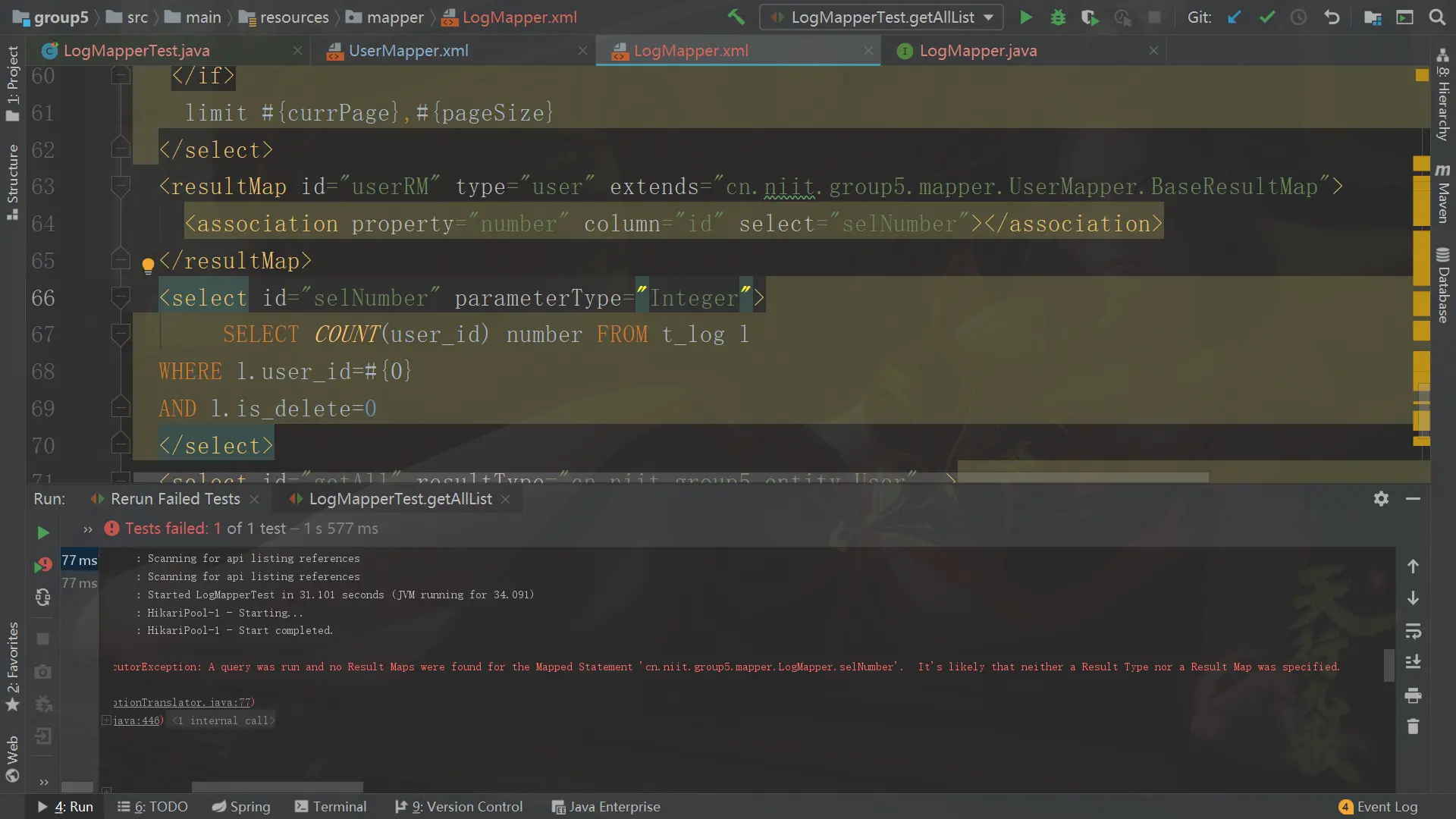Click the Git update project arrow

point(1235,17)
